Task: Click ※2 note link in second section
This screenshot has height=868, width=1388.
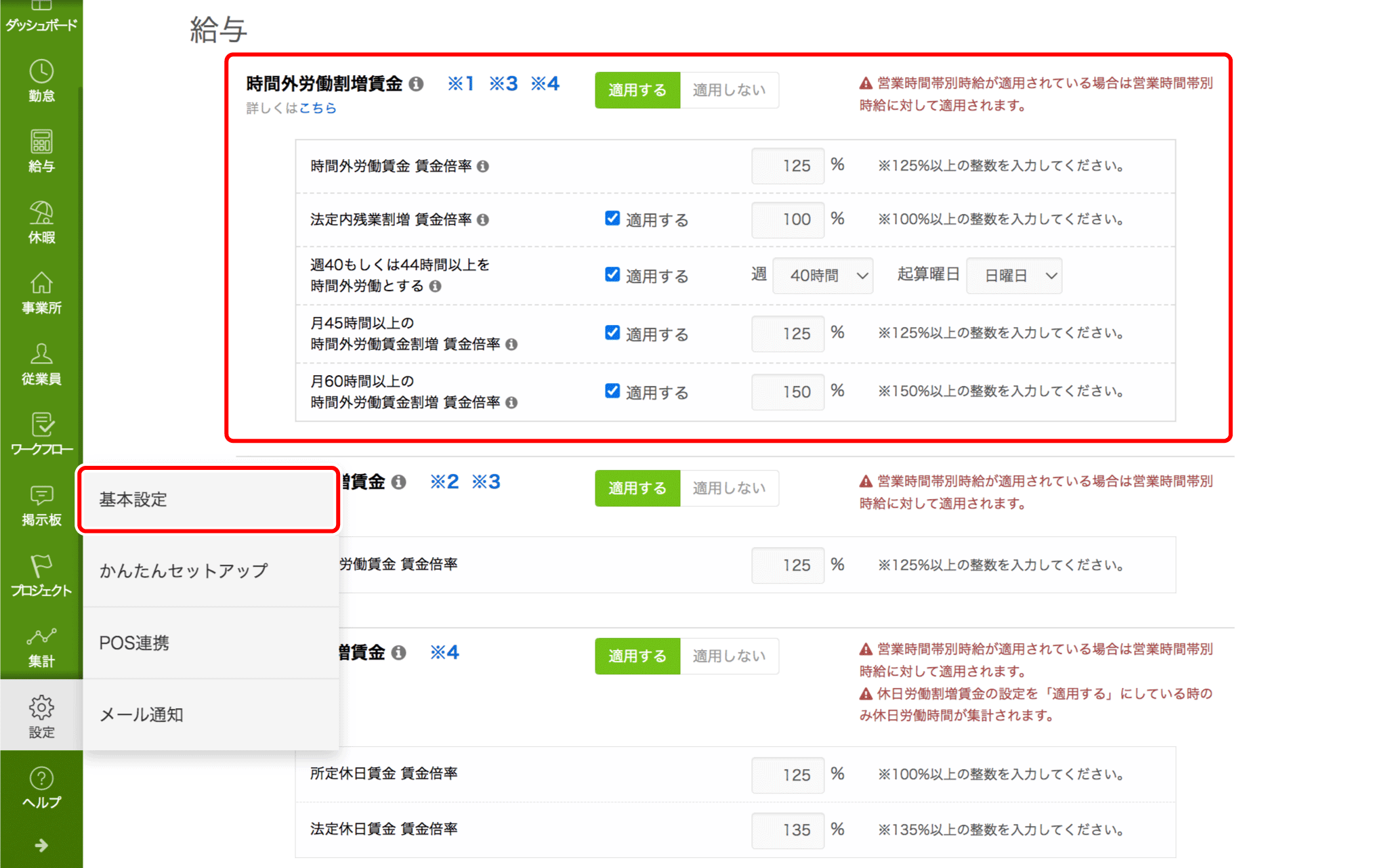Action: (x=444, y=482)
